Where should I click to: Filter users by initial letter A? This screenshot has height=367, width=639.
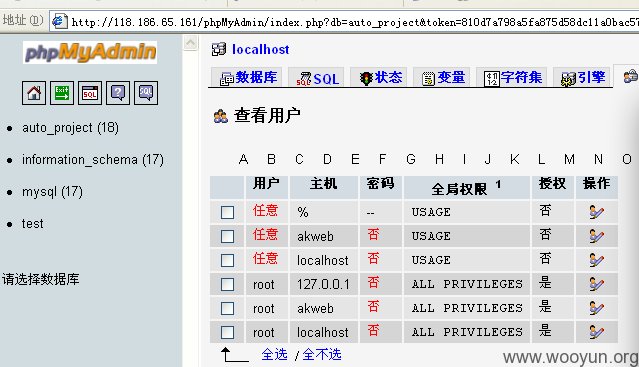(x=243, y=159)
